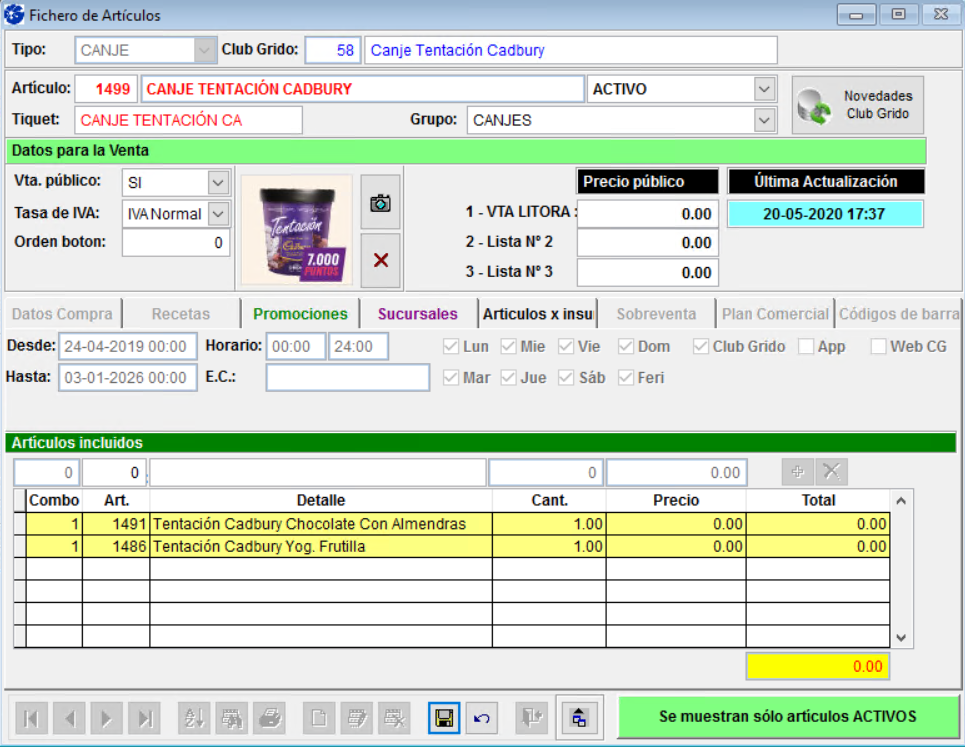
Task: Click the A-Z sort order icon
Action: coord(194,718)
